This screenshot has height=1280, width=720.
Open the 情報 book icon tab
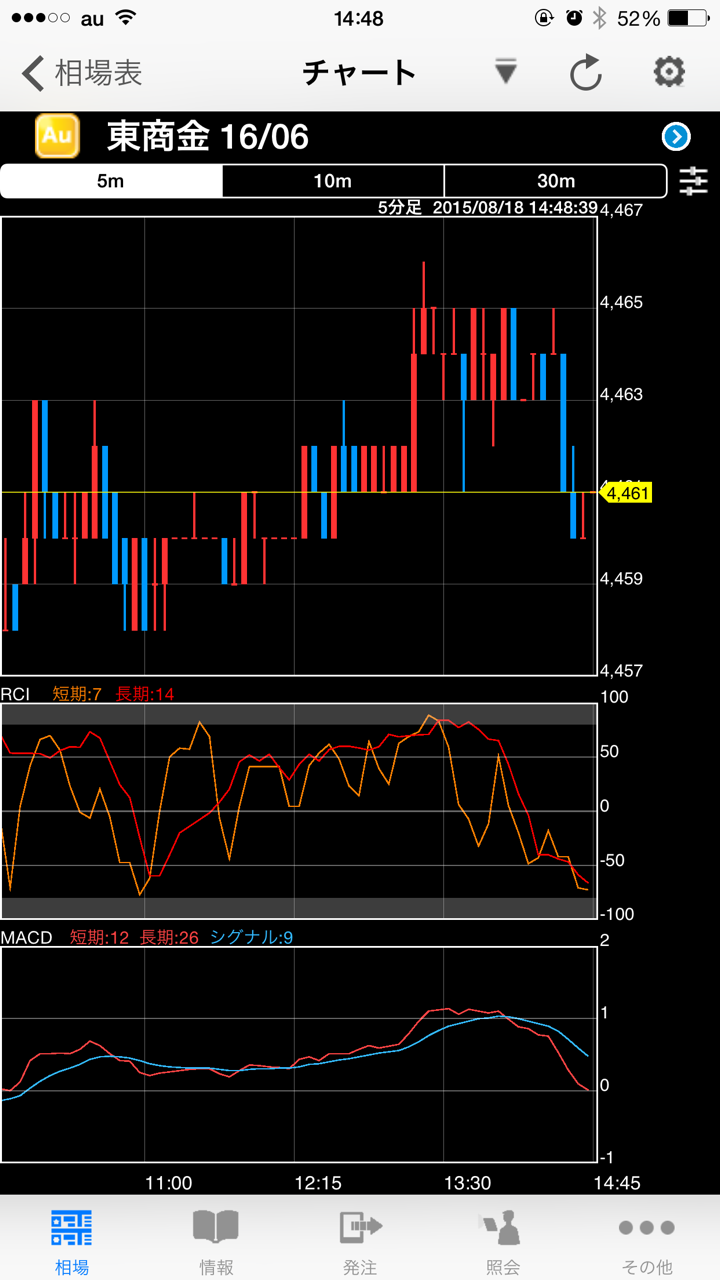pos(216,1240)
